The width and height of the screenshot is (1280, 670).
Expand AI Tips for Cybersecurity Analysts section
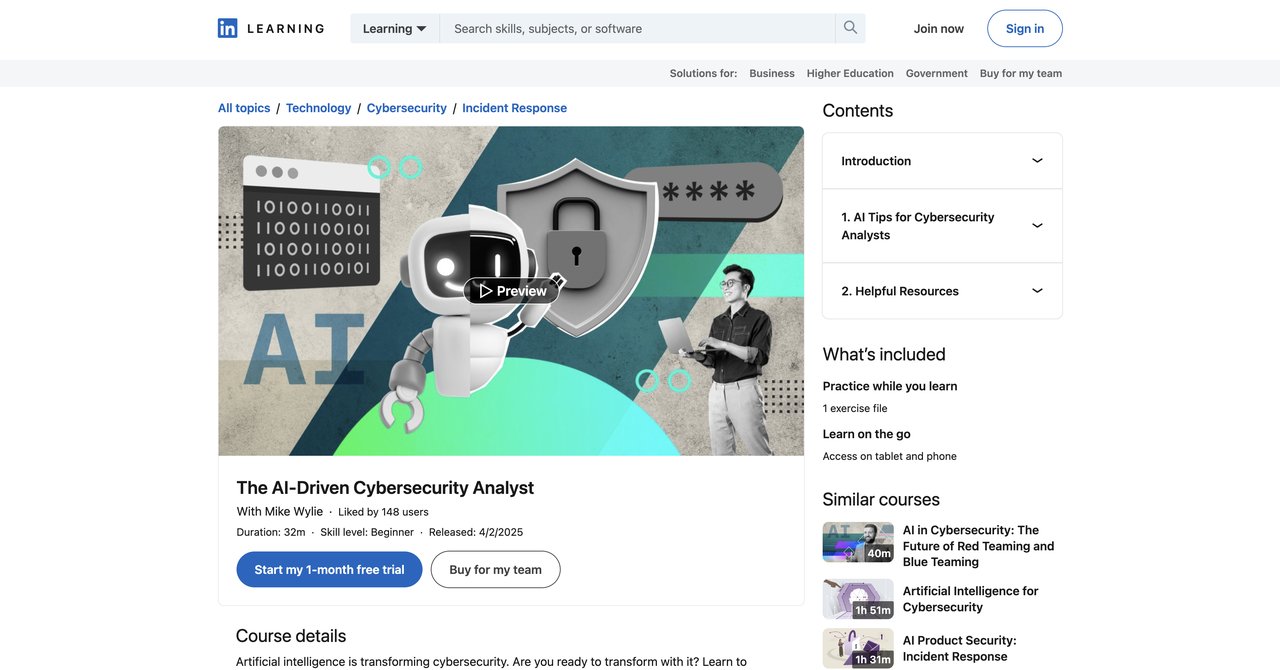(x=942, y=226)
